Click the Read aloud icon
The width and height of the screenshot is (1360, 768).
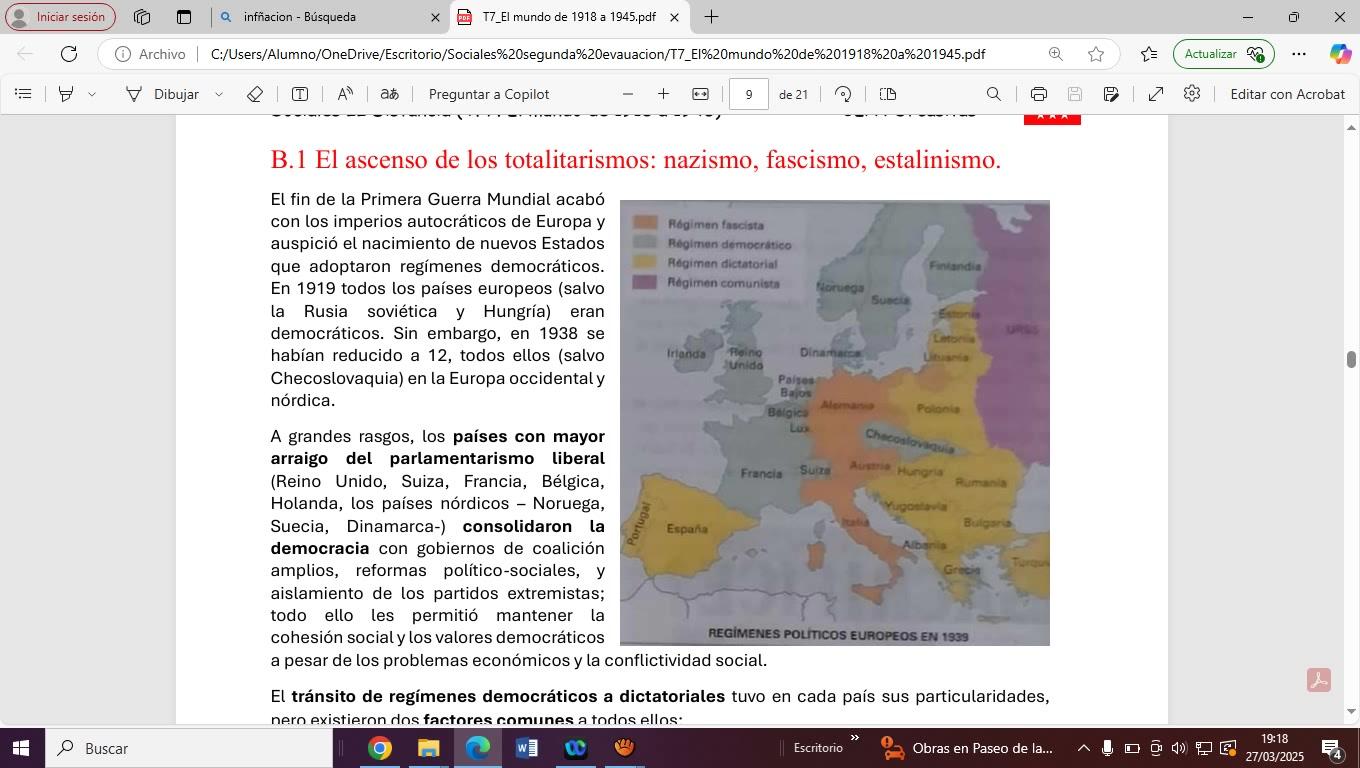345,94
